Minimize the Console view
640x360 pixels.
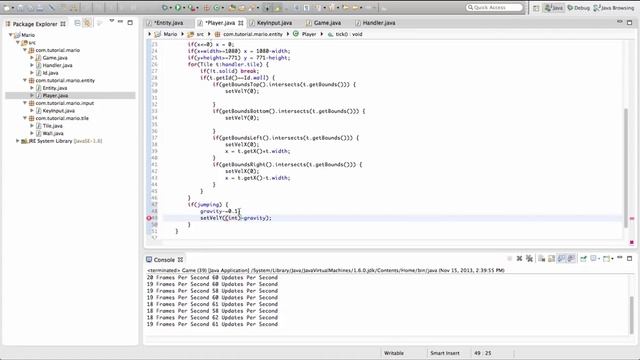tap(620, 258)
